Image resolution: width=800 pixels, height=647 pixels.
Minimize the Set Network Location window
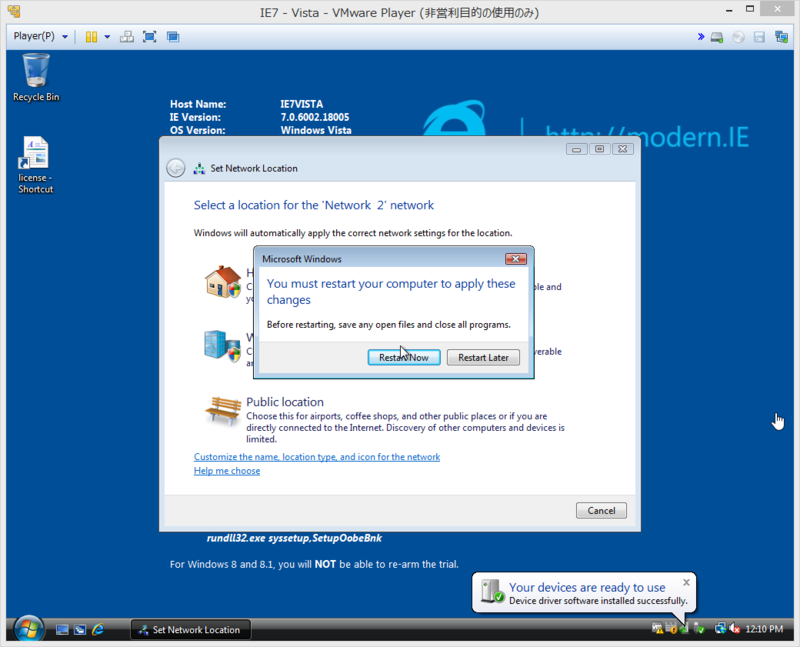[x=576, y=149]
